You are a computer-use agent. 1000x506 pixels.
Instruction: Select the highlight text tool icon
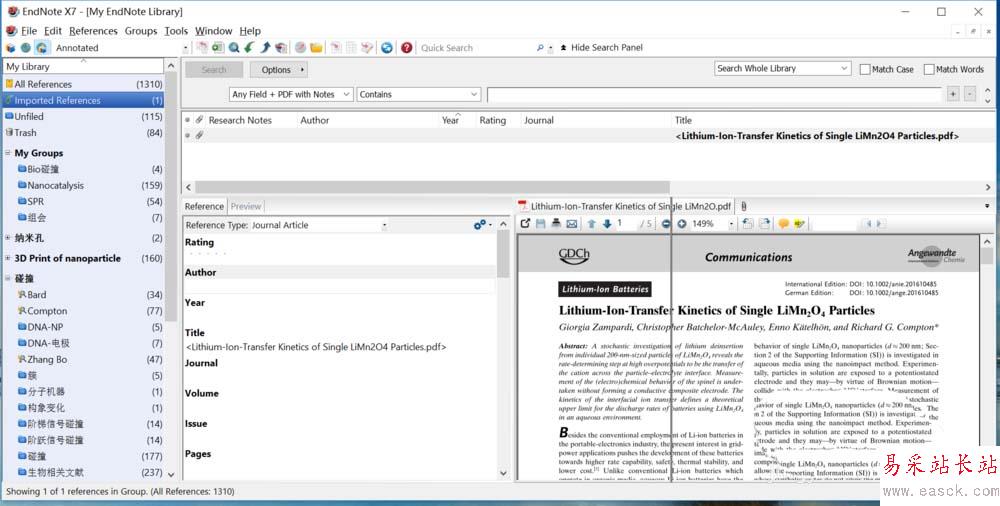click(x=800, y=224)
